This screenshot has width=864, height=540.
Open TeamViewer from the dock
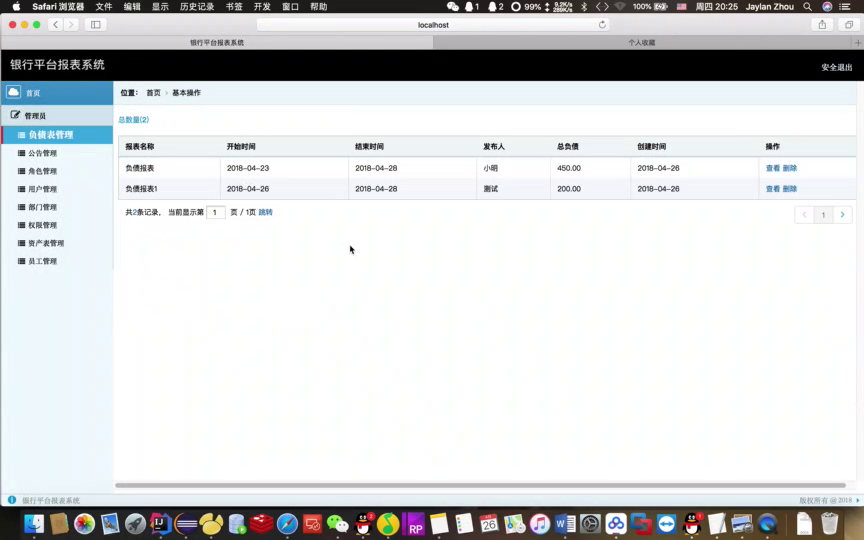(666, 523)
